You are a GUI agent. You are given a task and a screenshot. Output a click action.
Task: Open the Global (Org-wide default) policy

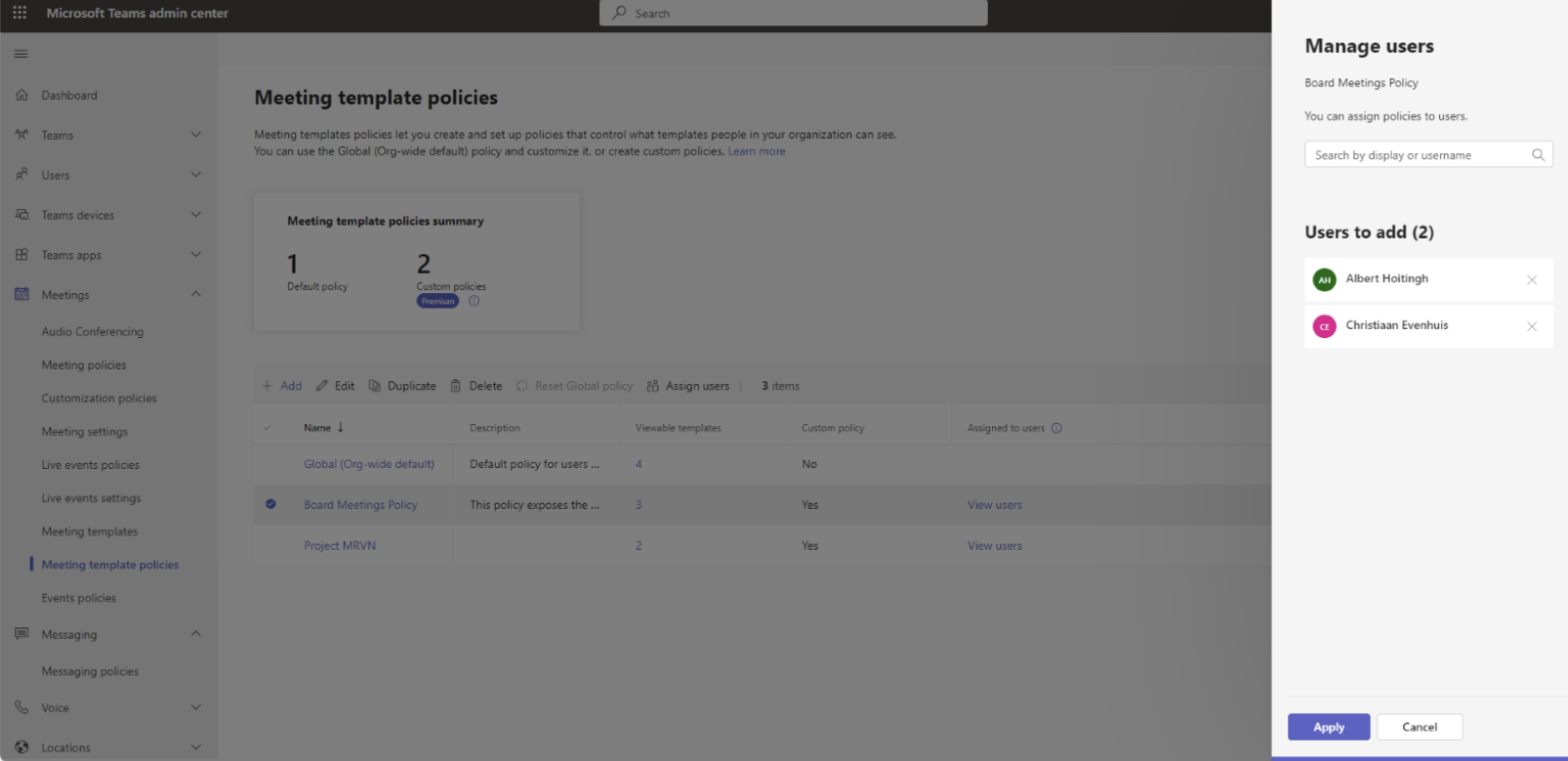(369, 464)
